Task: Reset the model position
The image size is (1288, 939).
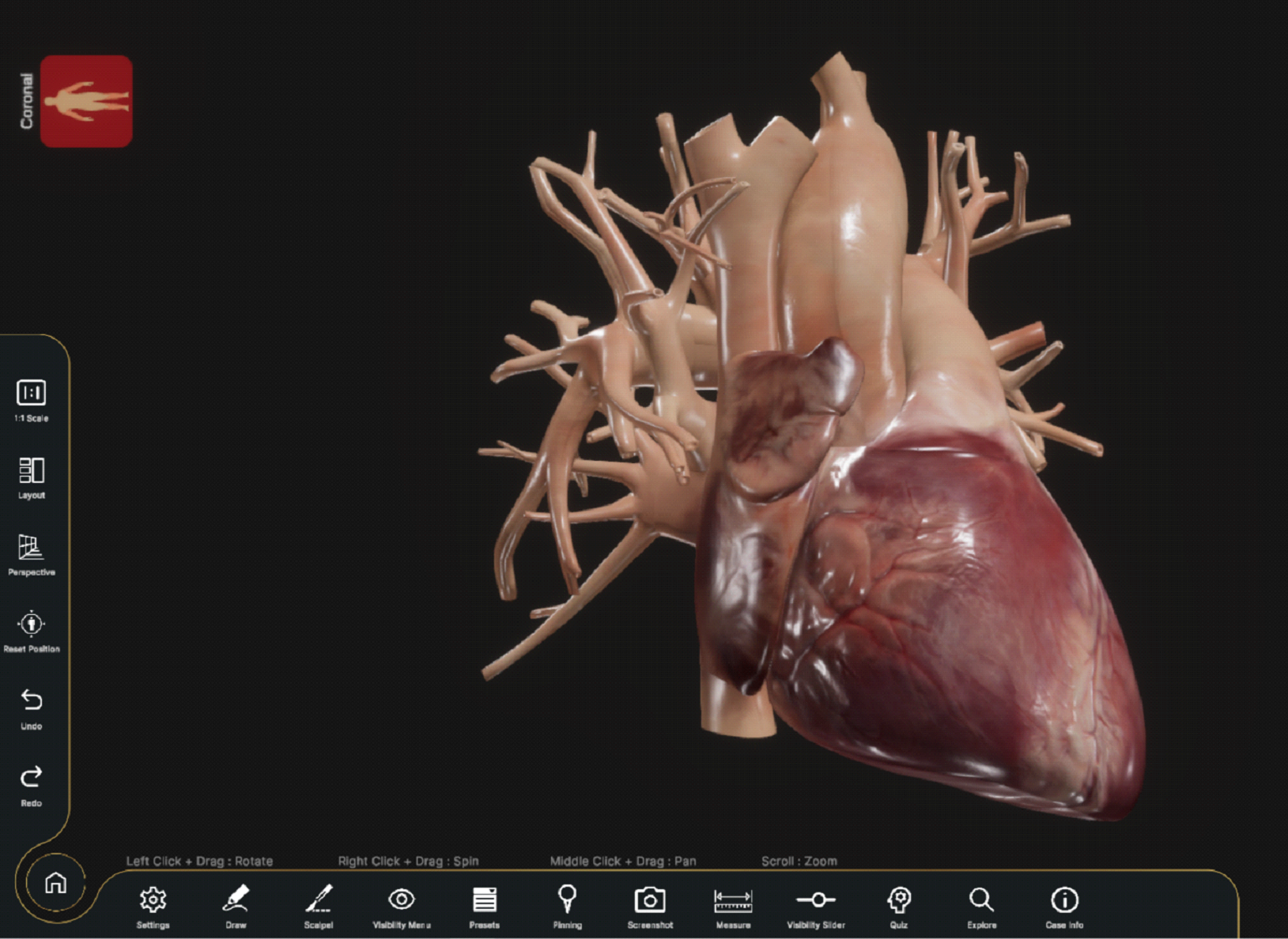Action: (x=32, y=624)
